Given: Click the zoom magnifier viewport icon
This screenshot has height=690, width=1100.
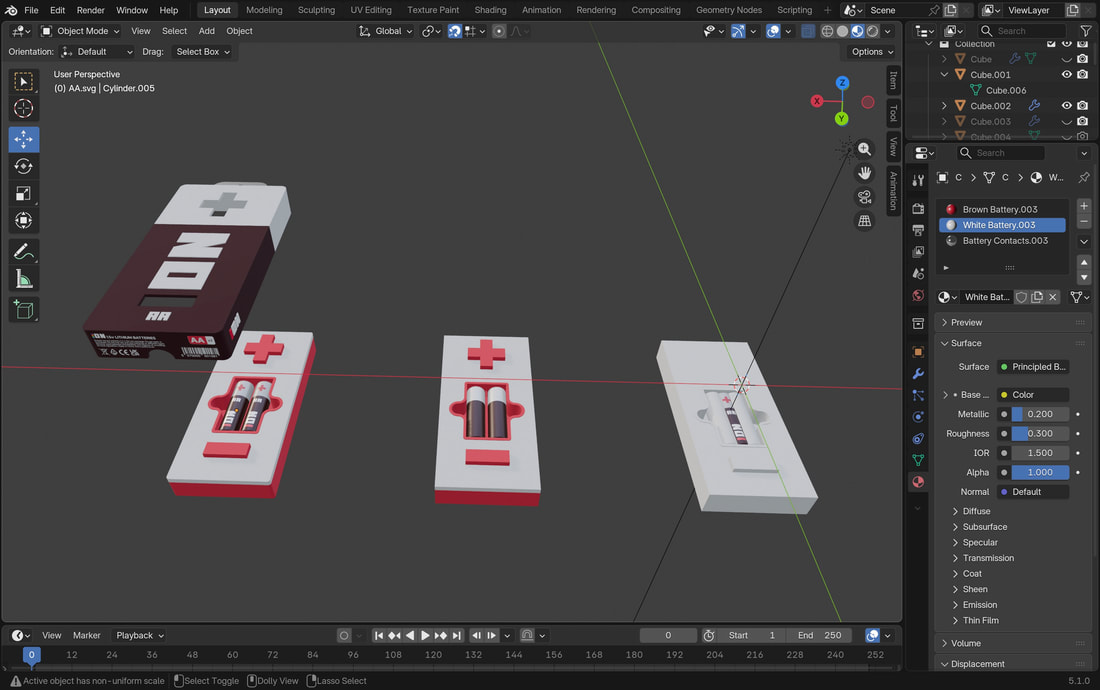Looking at the screenshot, I should pyautogui.click(x=865, y=149).
